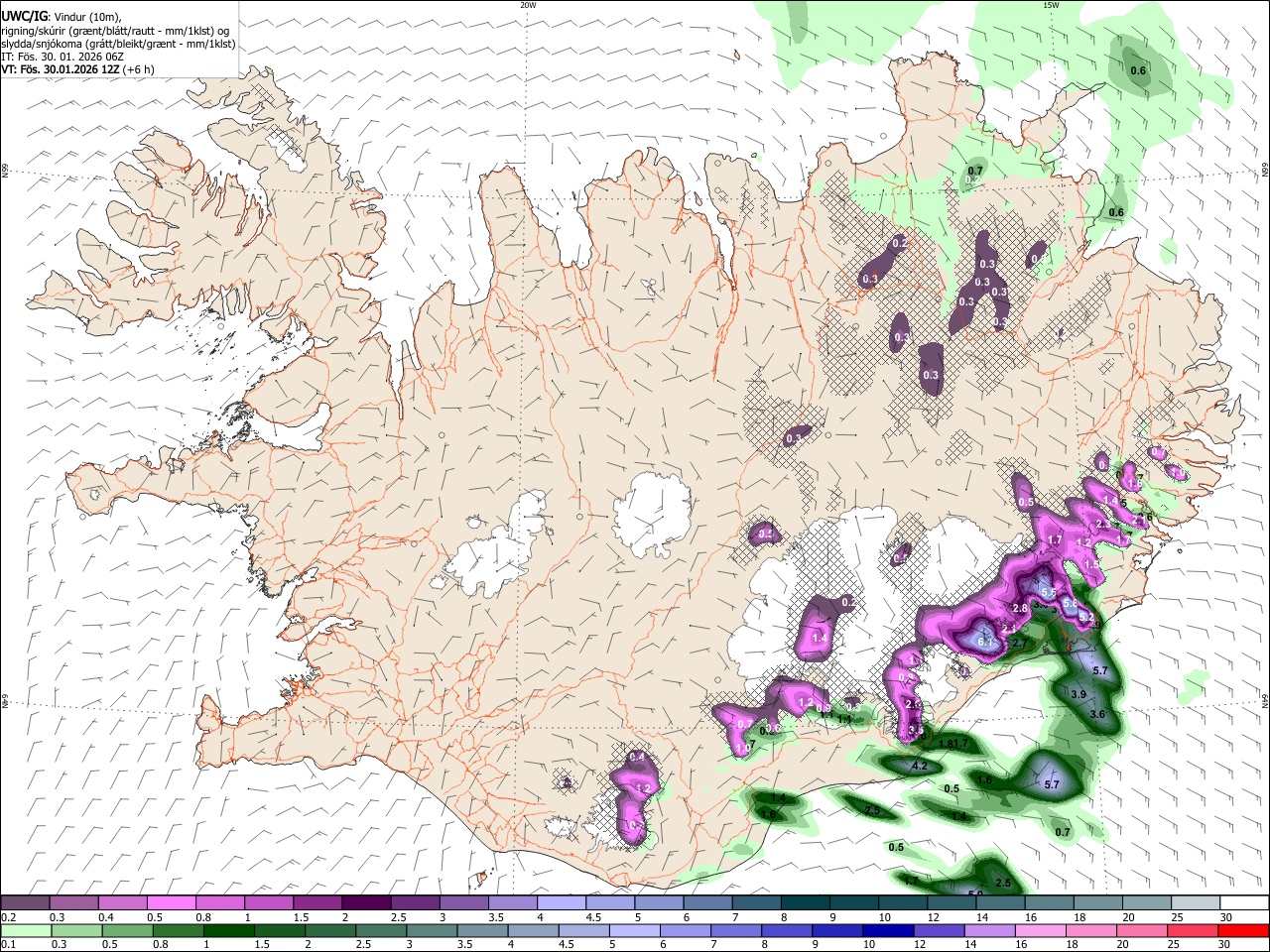
Task: Select the bright pink 0.5 swatch in the upper legend
Action: pyautogui.click(x=173, y=903)
